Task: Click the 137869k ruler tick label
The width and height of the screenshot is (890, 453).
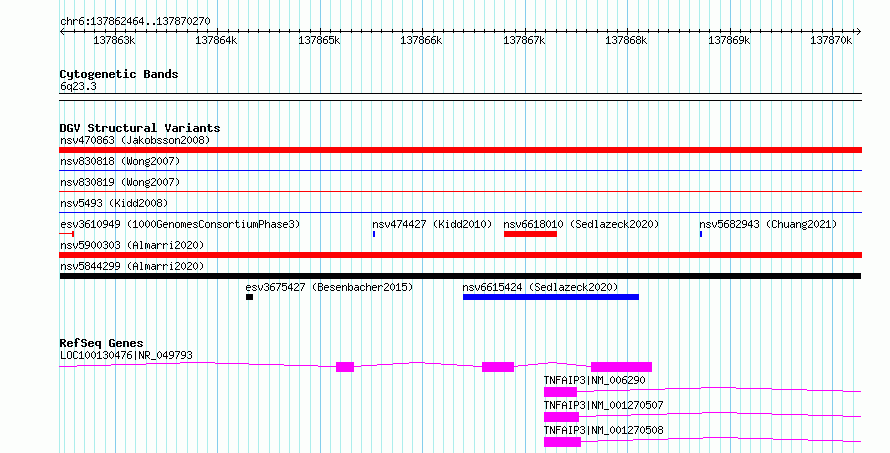Action: pyautogui.click(x=729, y=40)
